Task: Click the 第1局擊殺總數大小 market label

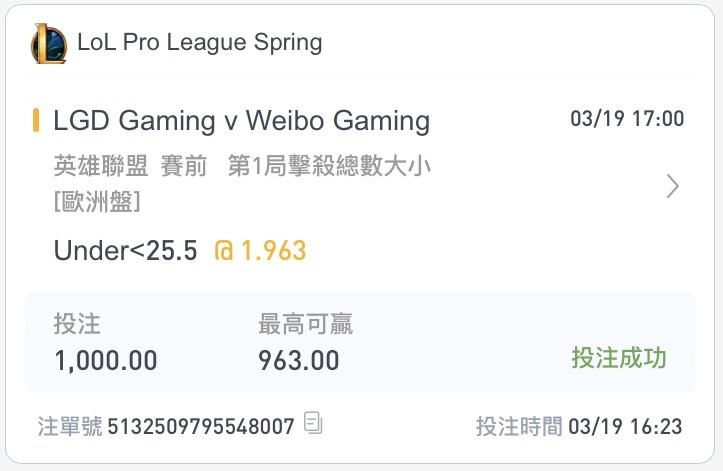Action: click(329, 166)
